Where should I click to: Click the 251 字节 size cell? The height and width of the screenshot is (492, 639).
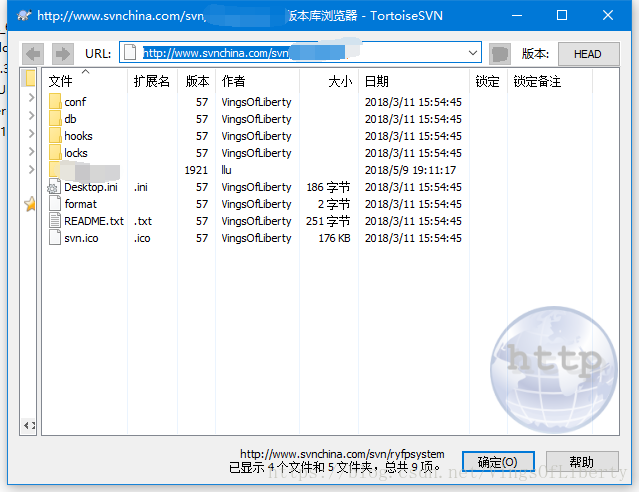(328, 221)
